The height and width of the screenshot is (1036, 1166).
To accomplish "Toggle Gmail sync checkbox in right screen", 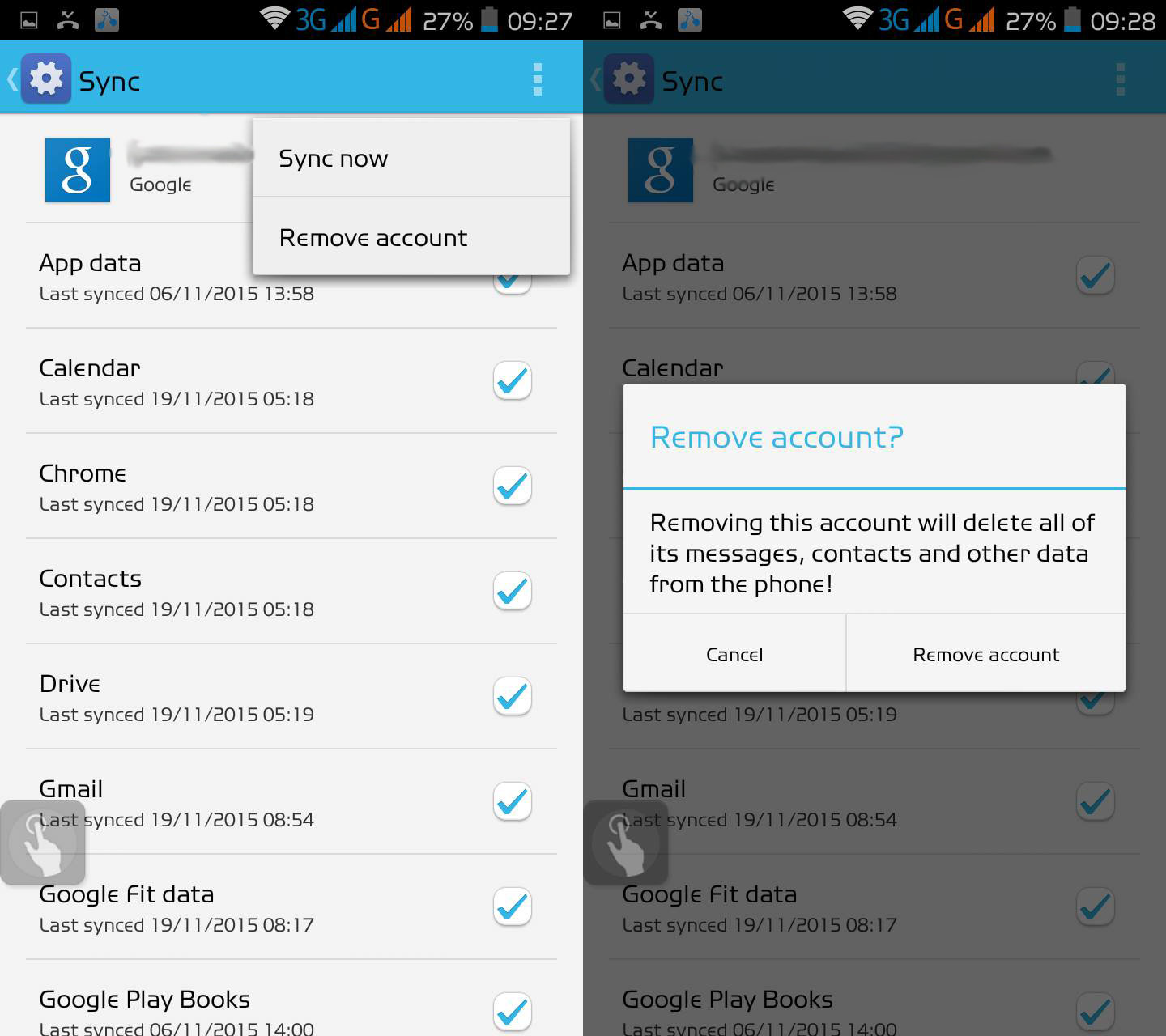I will click(x=1096, y=801).
